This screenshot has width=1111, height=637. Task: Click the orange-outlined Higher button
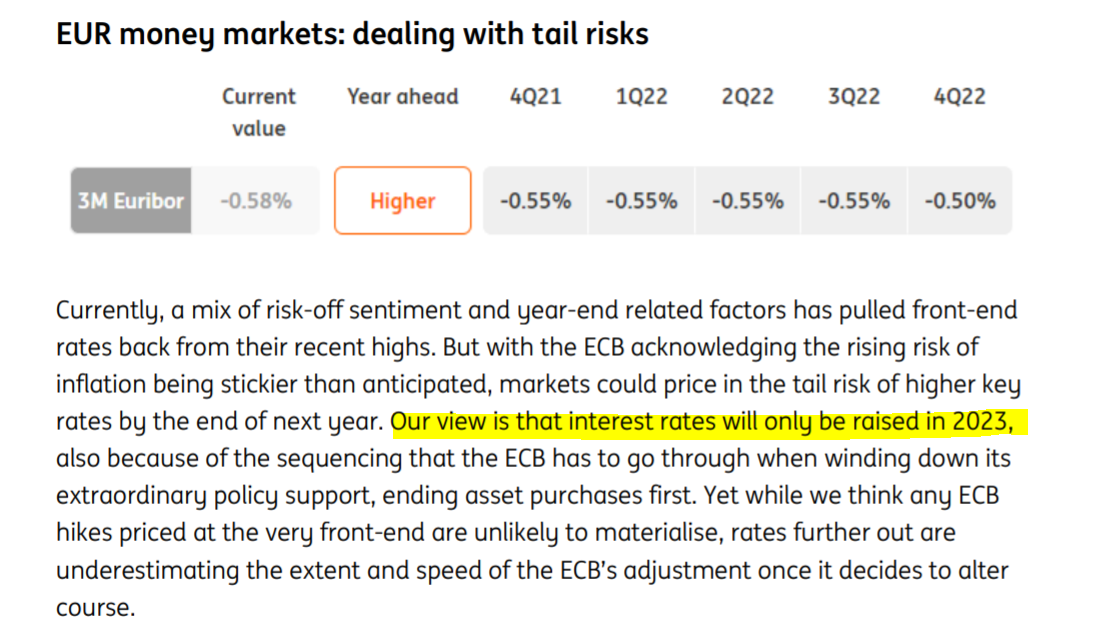coord(402,201)
